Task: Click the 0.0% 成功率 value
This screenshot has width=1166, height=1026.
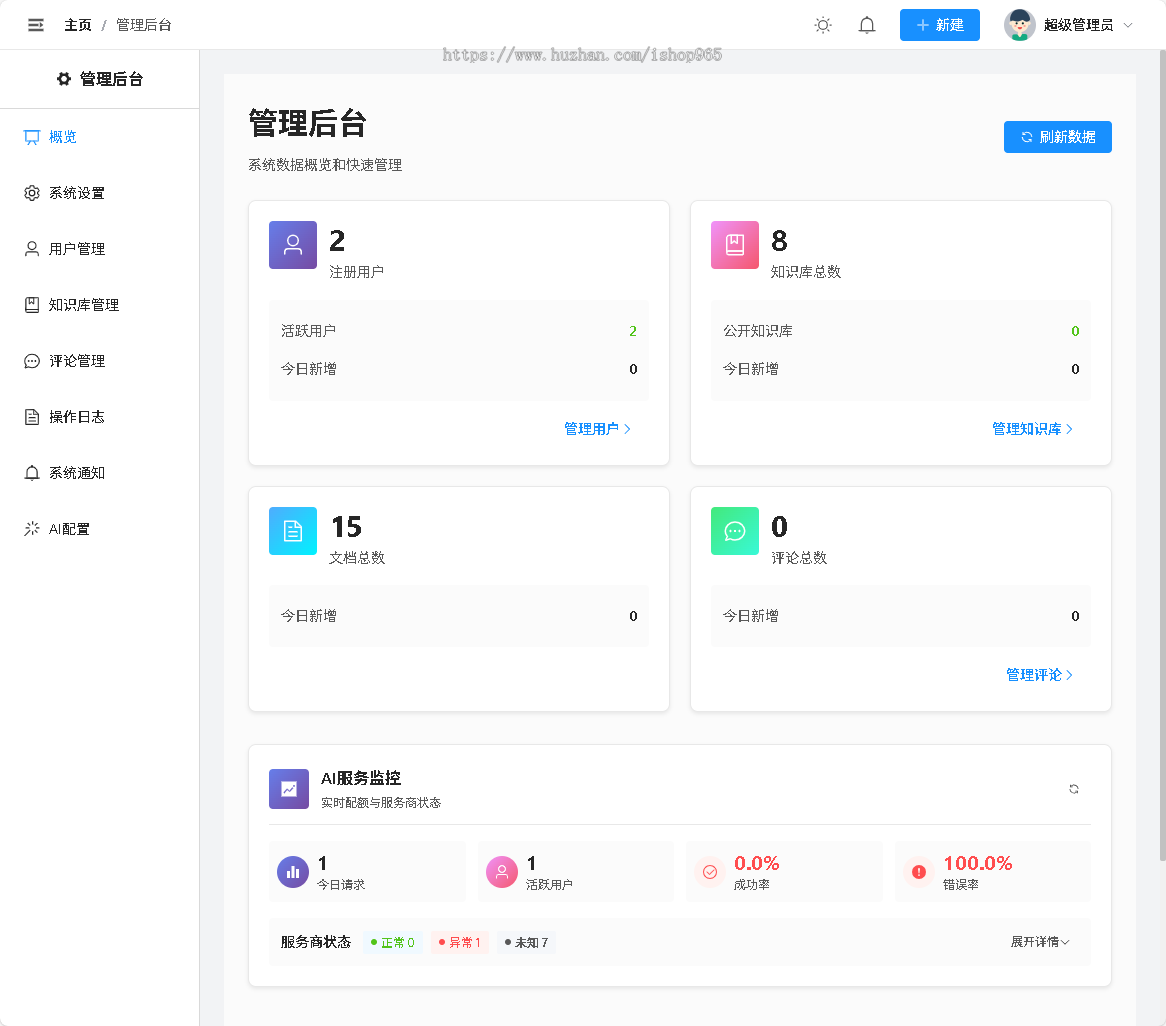Action: (756, 863)
